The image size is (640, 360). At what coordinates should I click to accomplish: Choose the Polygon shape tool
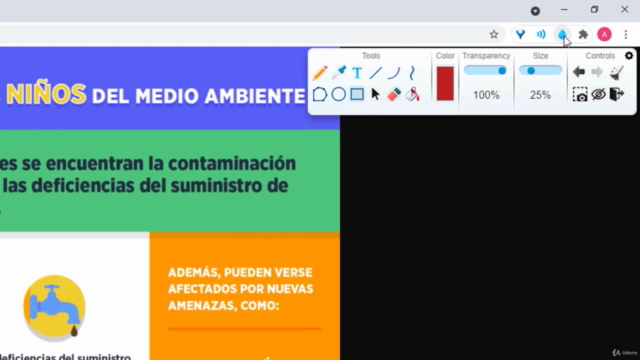[x=320, y=94]
